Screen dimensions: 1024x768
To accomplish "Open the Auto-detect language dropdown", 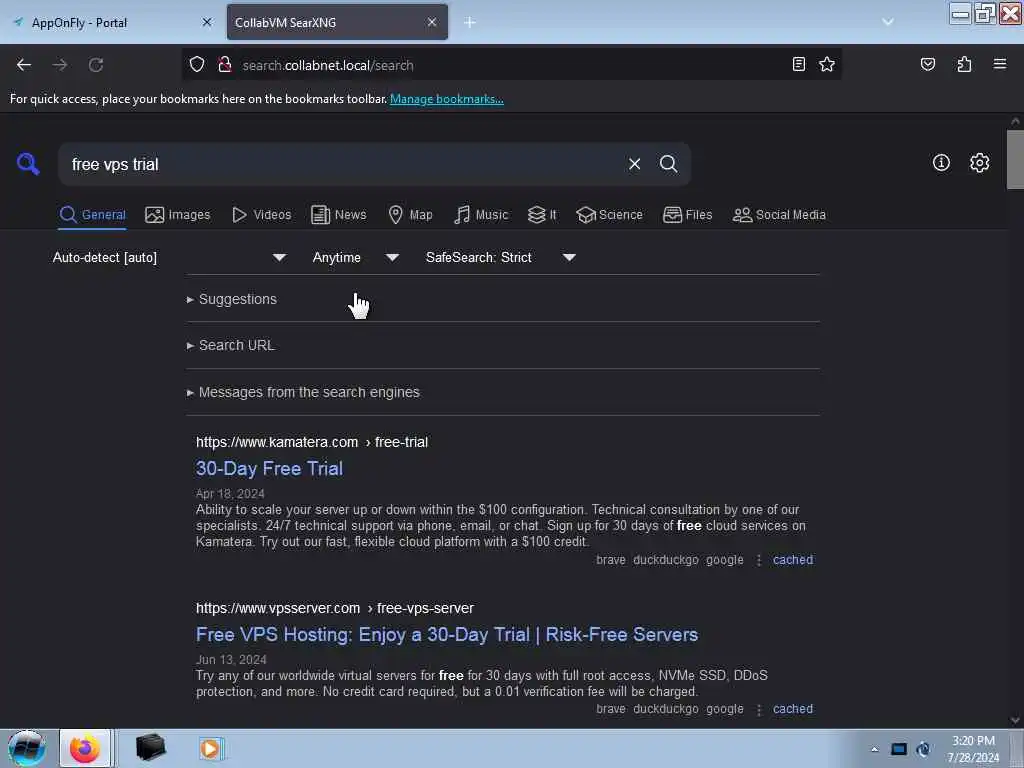I will [x=170, y=257].
